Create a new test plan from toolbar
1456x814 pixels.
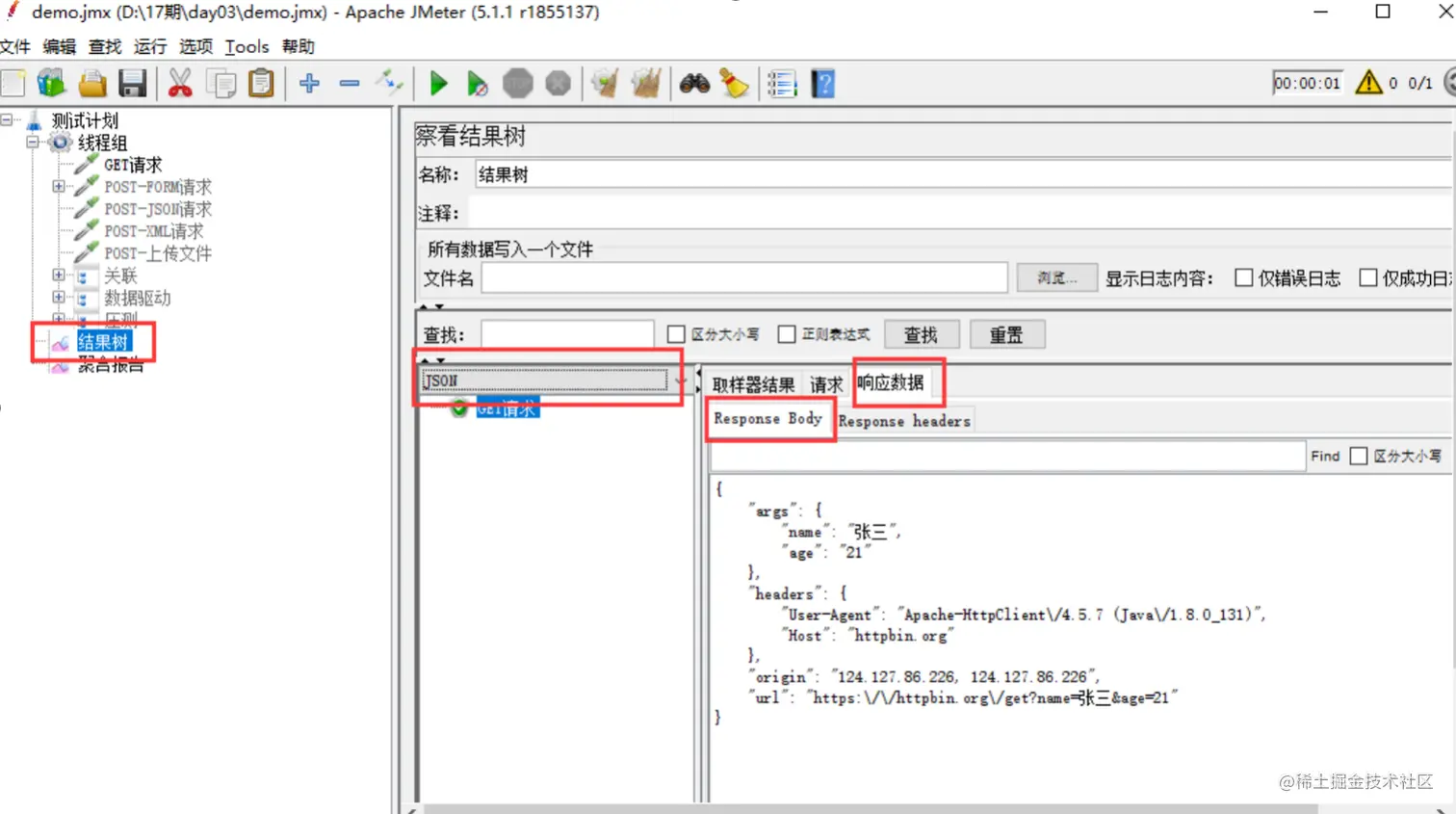13,84
